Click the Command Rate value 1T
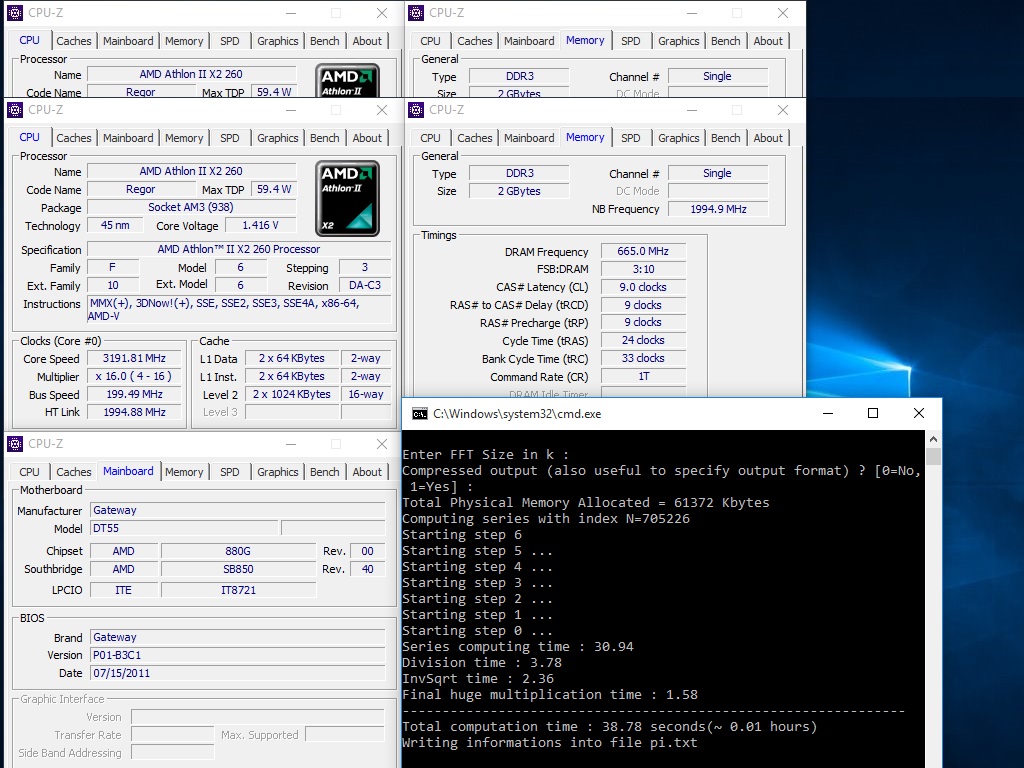 pyautogui.click(x=643, y=377)
